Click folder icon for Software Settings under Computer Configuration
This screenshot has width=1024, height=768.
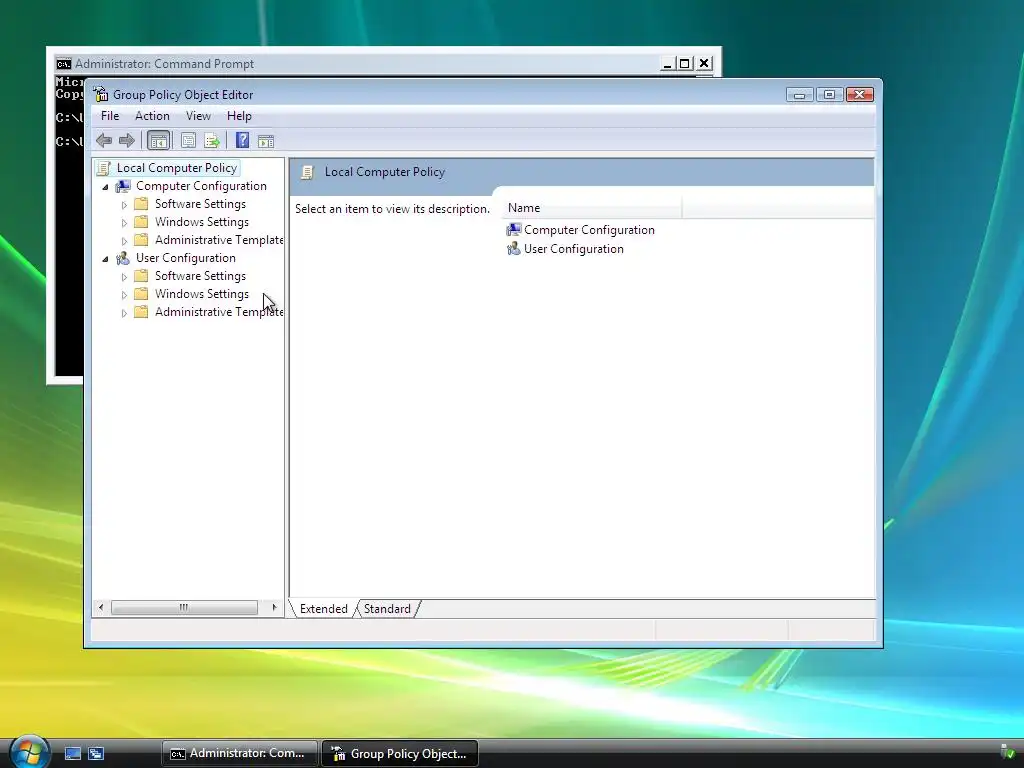[141, 204]
